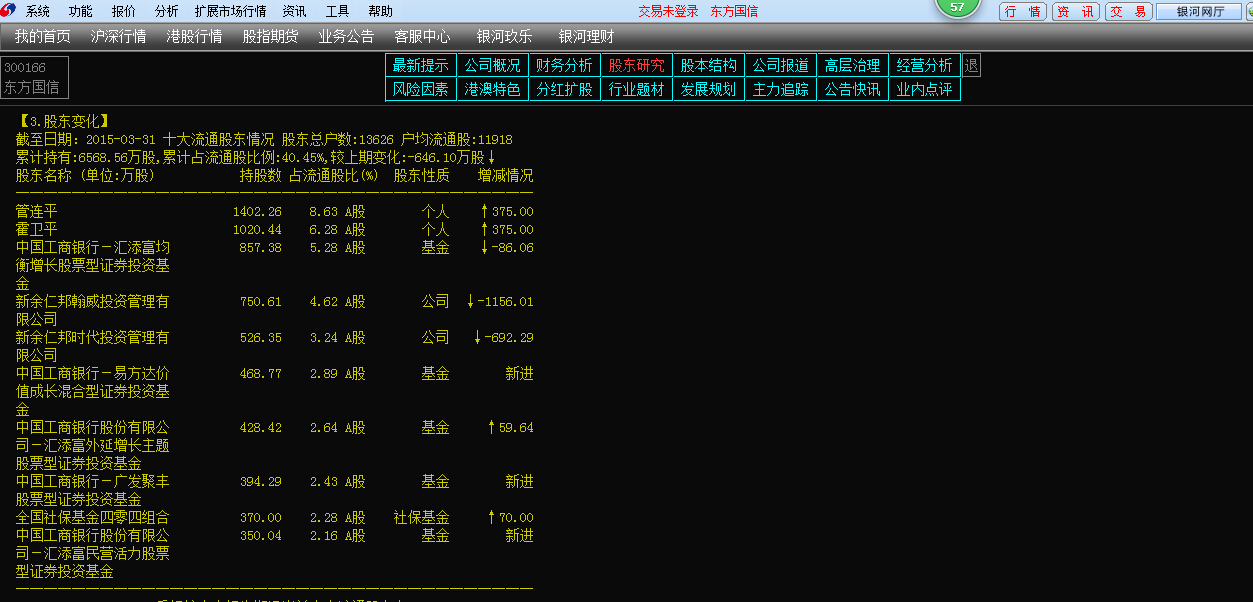1253x602 pixels.
Task: Click holding value 394.29
Action: click(x=260, y=482)
